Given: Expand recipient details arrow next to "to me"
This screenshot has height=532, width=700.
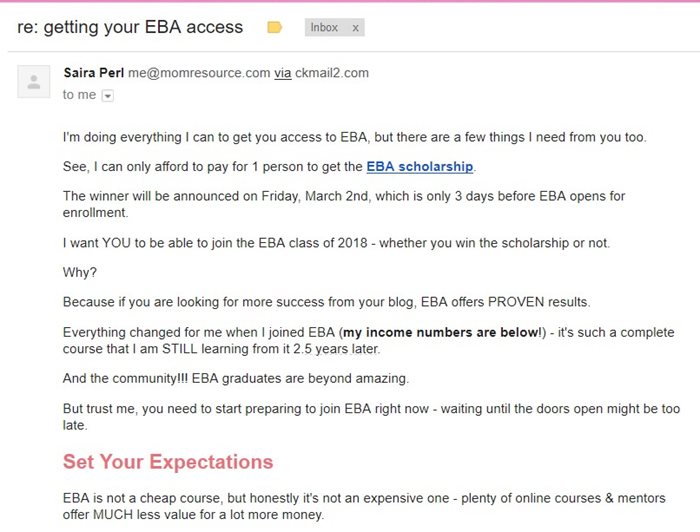Looking at the screenshot, I should point(108,96).
